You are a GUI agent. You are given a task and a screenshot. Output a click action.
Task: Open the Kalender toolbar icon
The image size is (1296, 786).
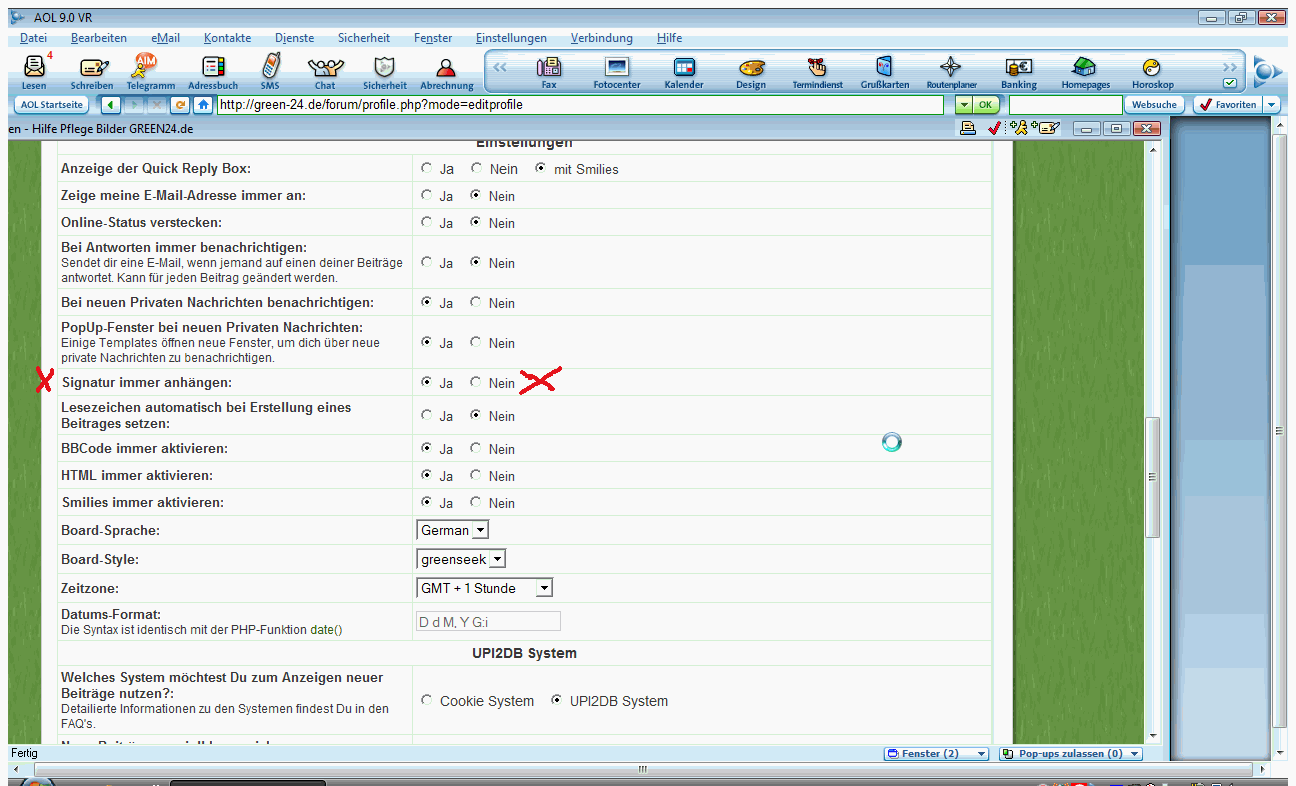[x=684, y=70]
